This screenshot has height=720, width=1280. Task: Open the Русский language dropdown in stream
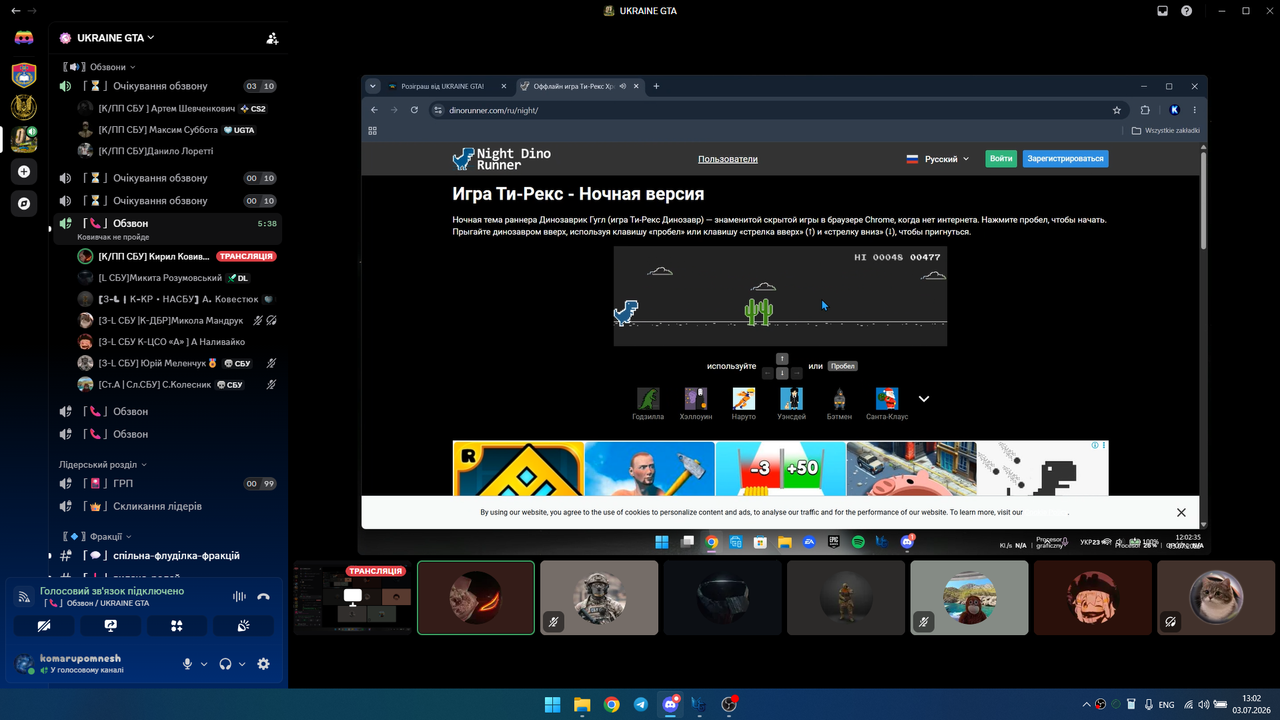938,159
